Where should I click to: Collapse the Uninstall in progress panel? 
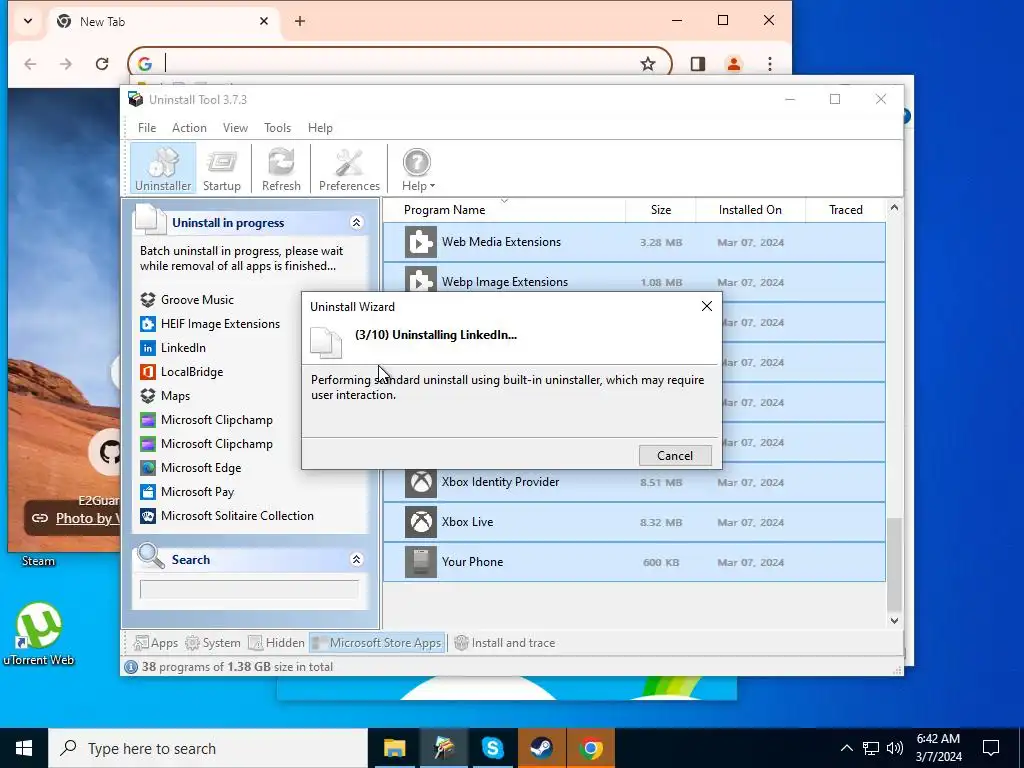tap(357, 223)
